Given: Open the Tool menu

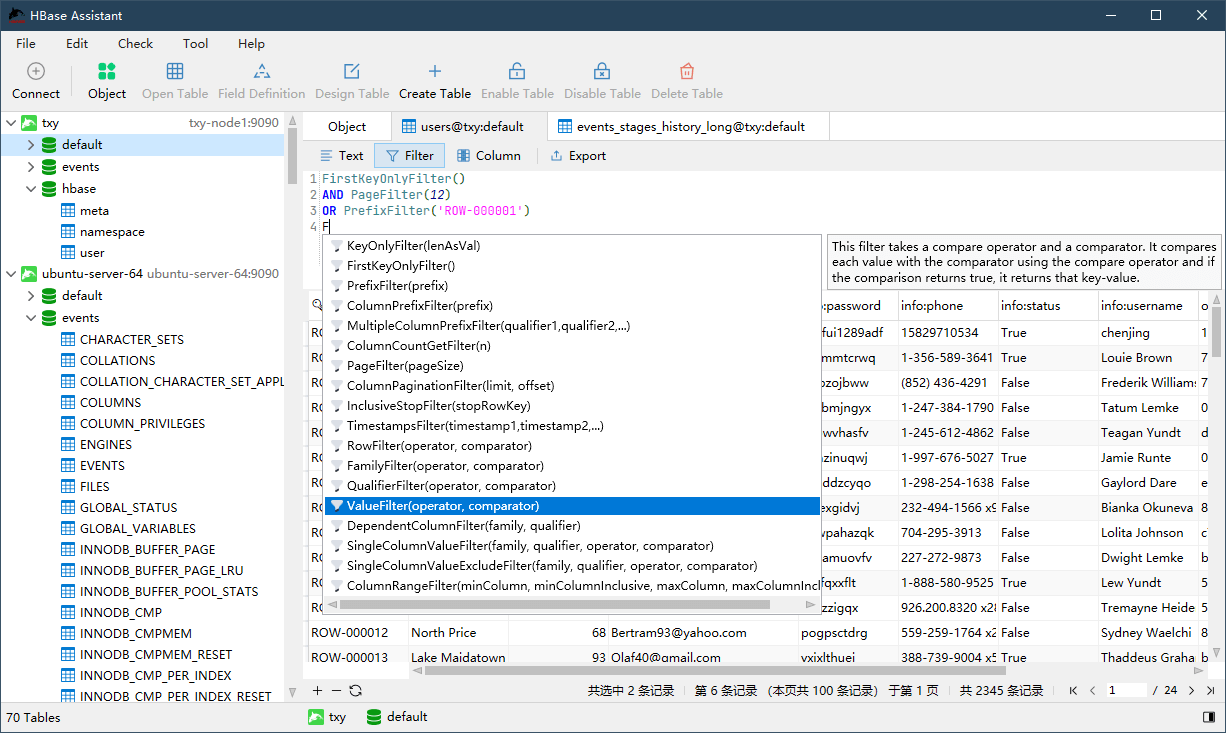Looking at the screenshot, I should pyautogui.click(x=195, y=43).
